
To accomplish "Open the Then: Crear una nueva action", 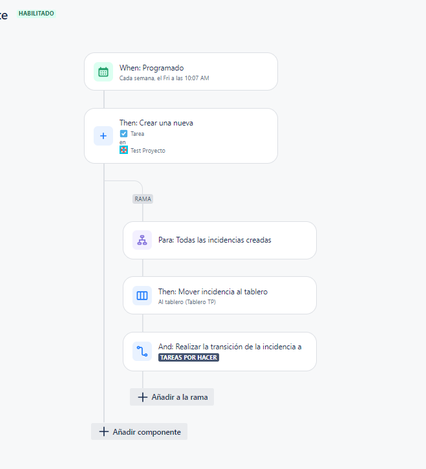I will click(x=181, y=136).
